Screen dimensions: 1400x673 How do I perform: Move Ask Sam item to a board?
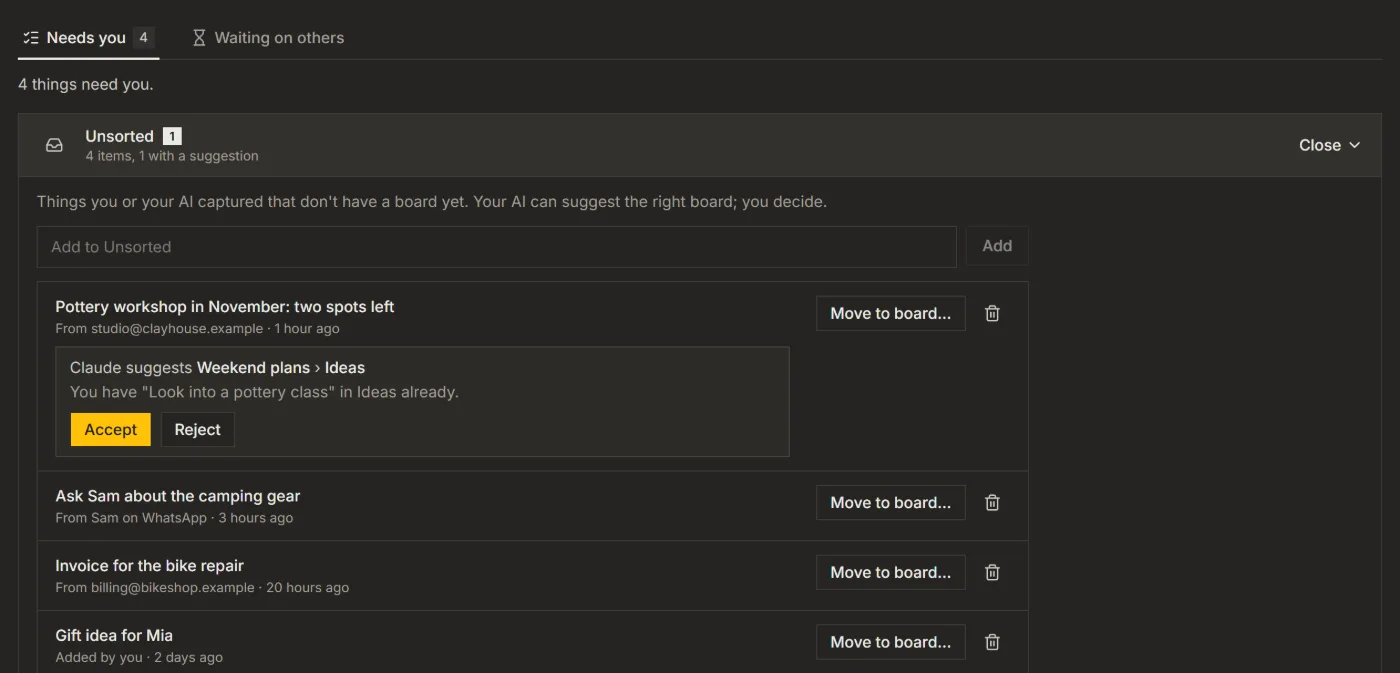point(890,503)
